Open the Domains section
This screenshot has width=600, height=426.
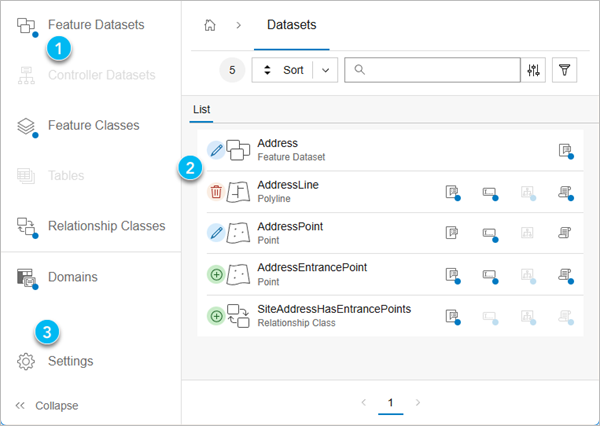73,276
